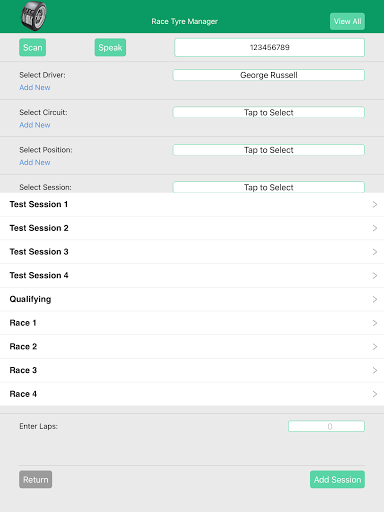
Task: Go back using the Return button
Action: point(35,479)
